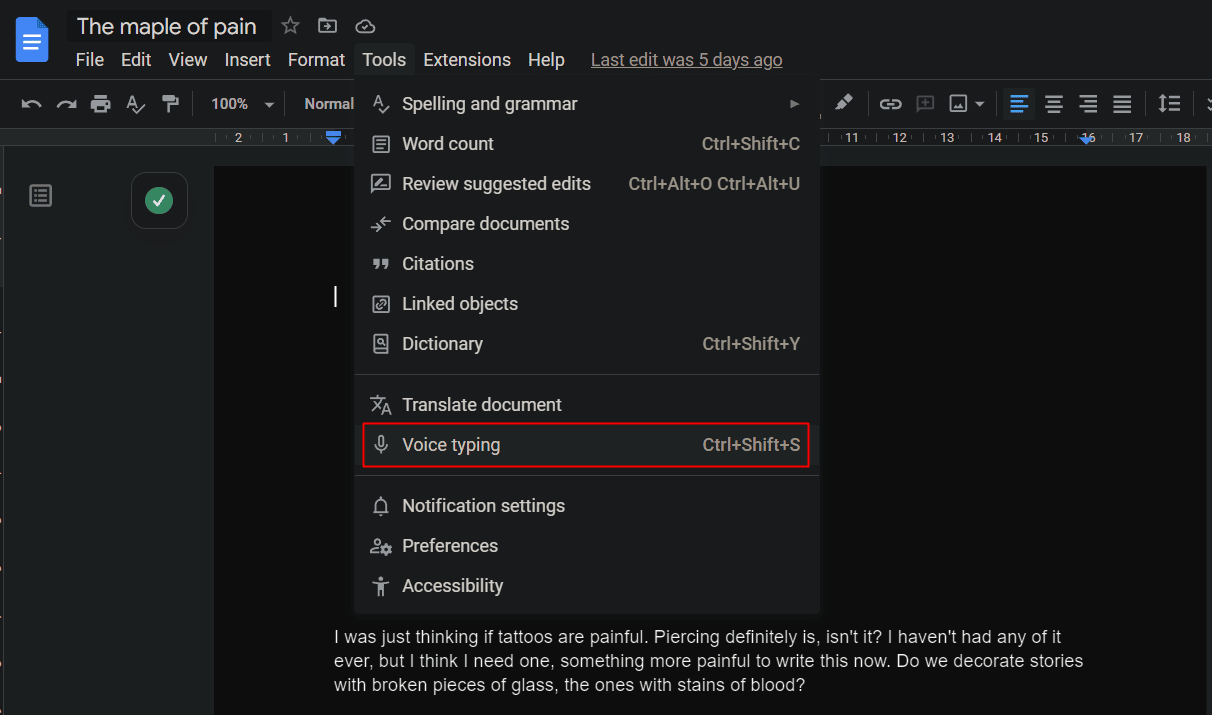Check the cloud save status icon
This screenshot has height=715, width=1212.
click(365, 26)
